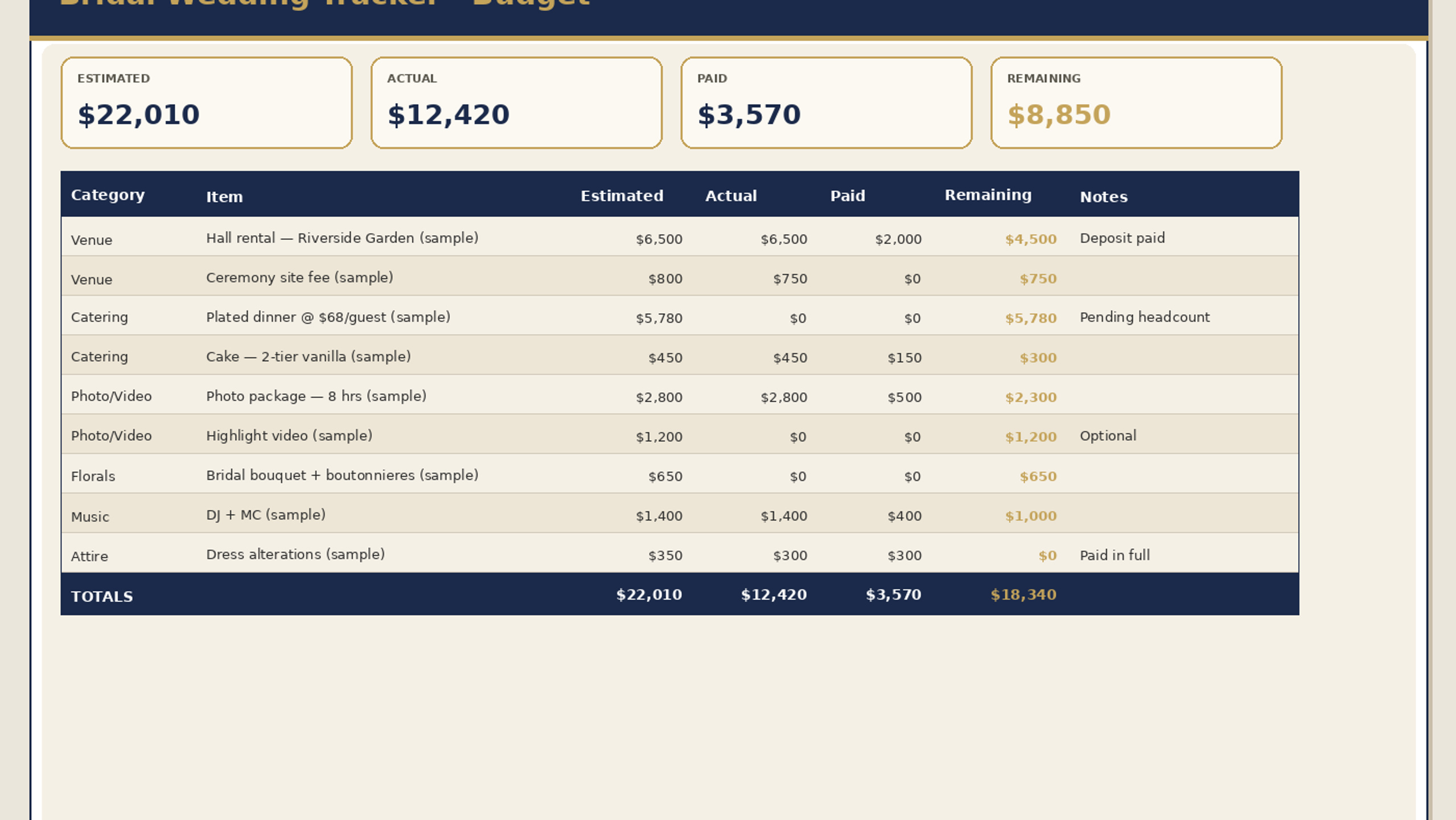Click the Paid in full note
Viewport: 1456px width, 820px height.
click(x=1114, y=555)
